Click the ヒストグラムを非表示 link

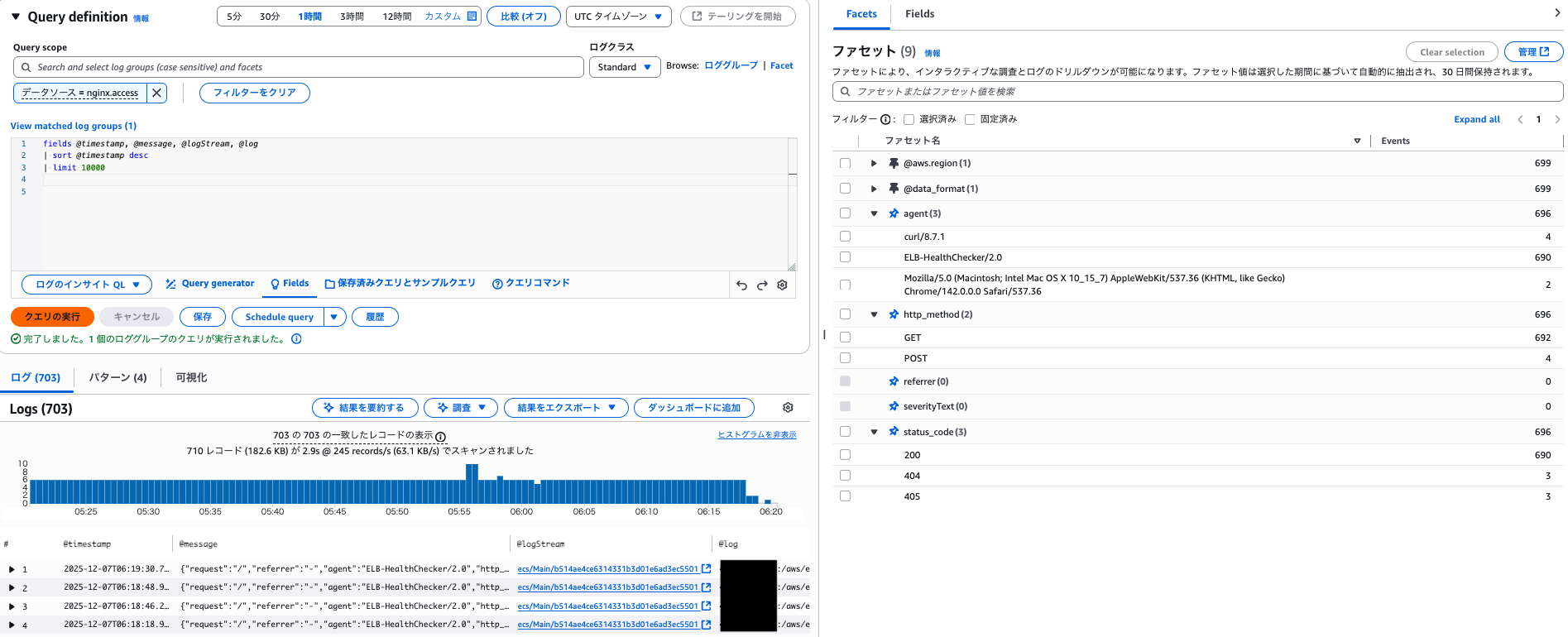(756, 435)
